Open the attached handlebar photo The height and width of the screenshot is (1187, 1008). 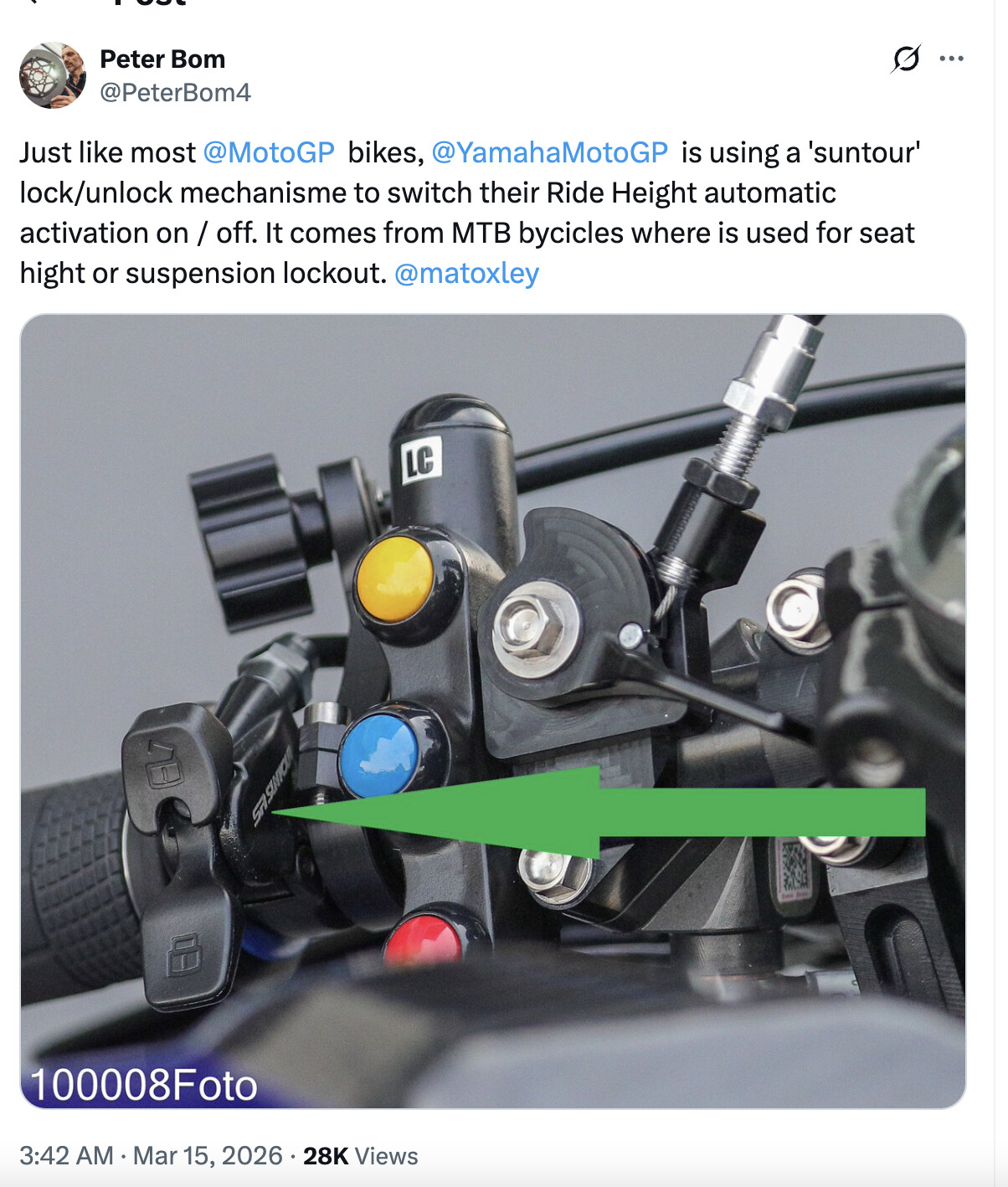(493, 712)
